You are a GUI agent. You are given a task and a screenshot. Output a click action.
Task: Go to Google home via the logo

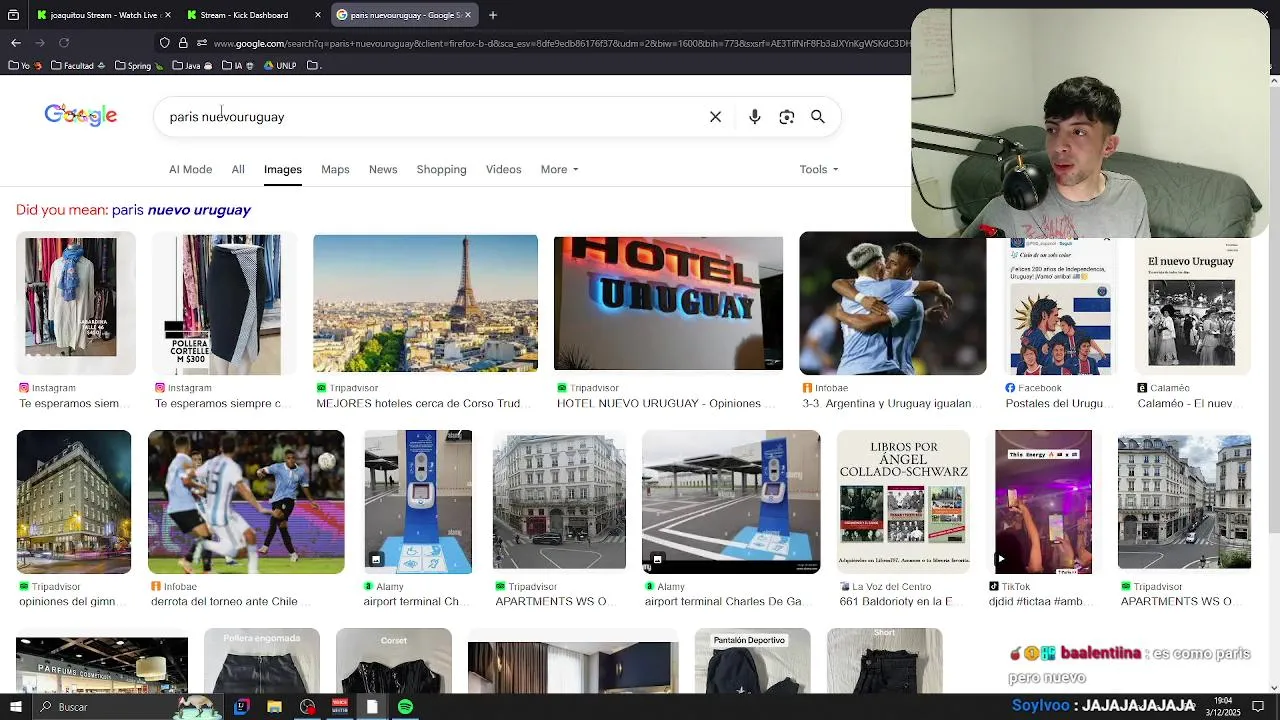click(x=81, y=115)
